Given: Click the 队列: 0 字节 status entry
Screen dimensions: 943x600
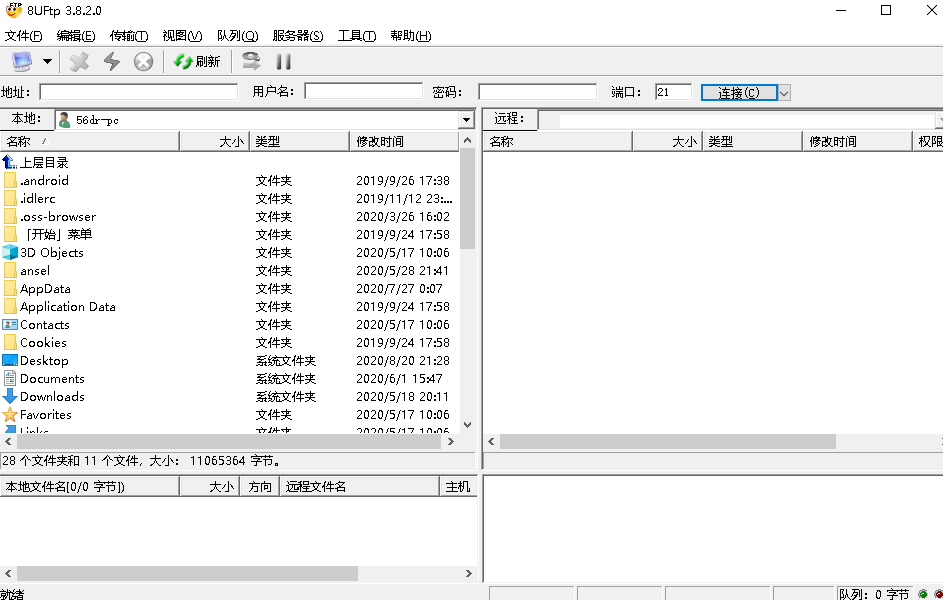Looking at the screenshot, I should [874, 594].
